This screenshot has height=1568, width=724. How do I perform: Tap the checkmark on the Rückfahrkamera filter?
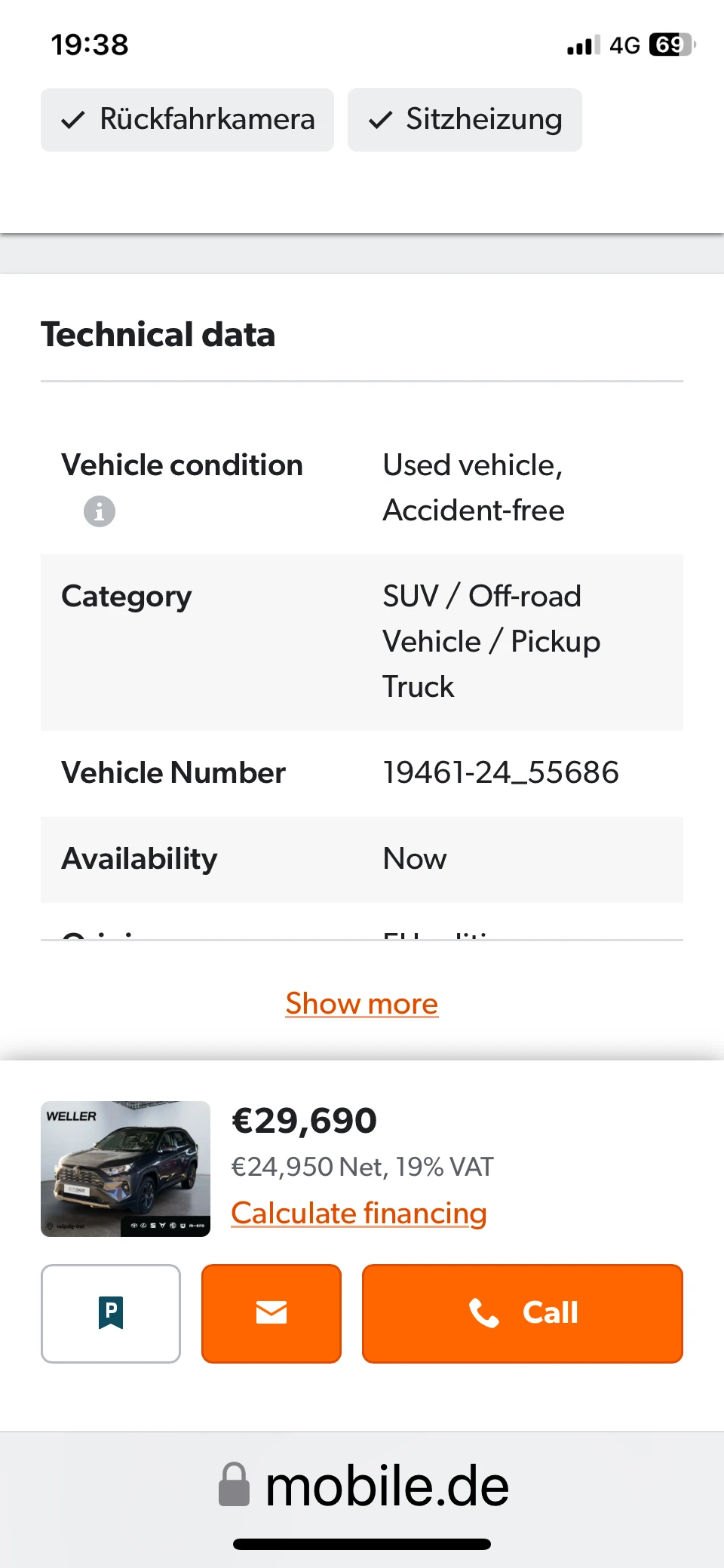(x=75, y=118)
